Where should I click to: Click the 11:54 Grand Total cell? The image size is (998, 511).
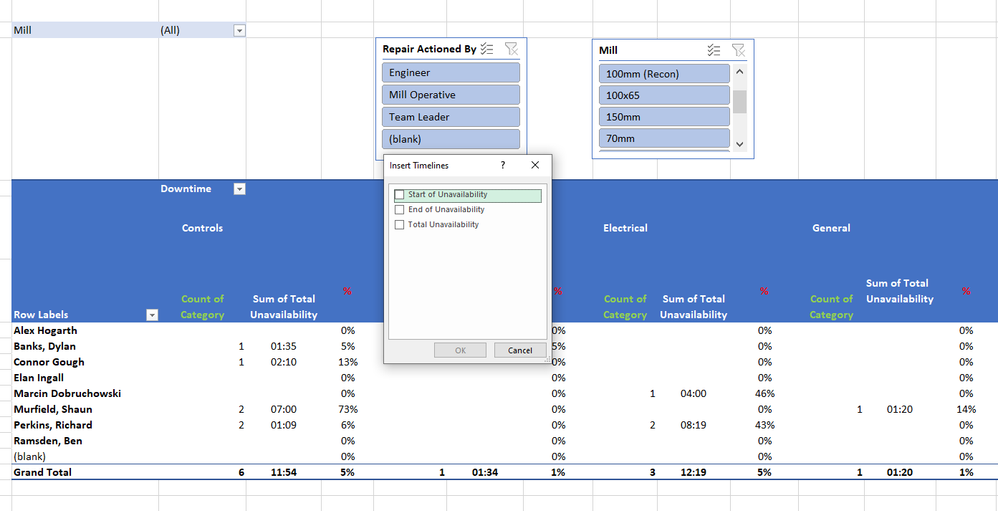pyautogui.click(x=284, y=472)
